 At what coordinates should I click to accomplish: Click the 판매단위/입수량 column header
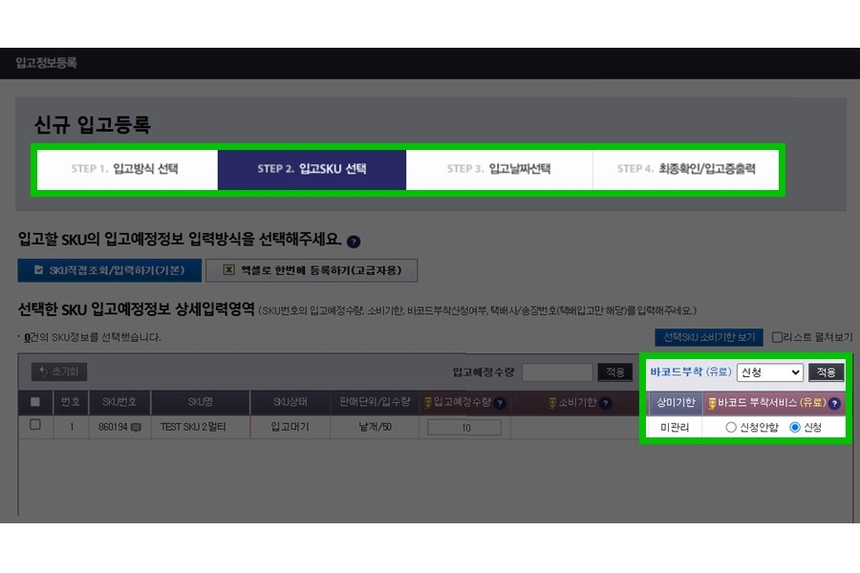pos(375,402)
